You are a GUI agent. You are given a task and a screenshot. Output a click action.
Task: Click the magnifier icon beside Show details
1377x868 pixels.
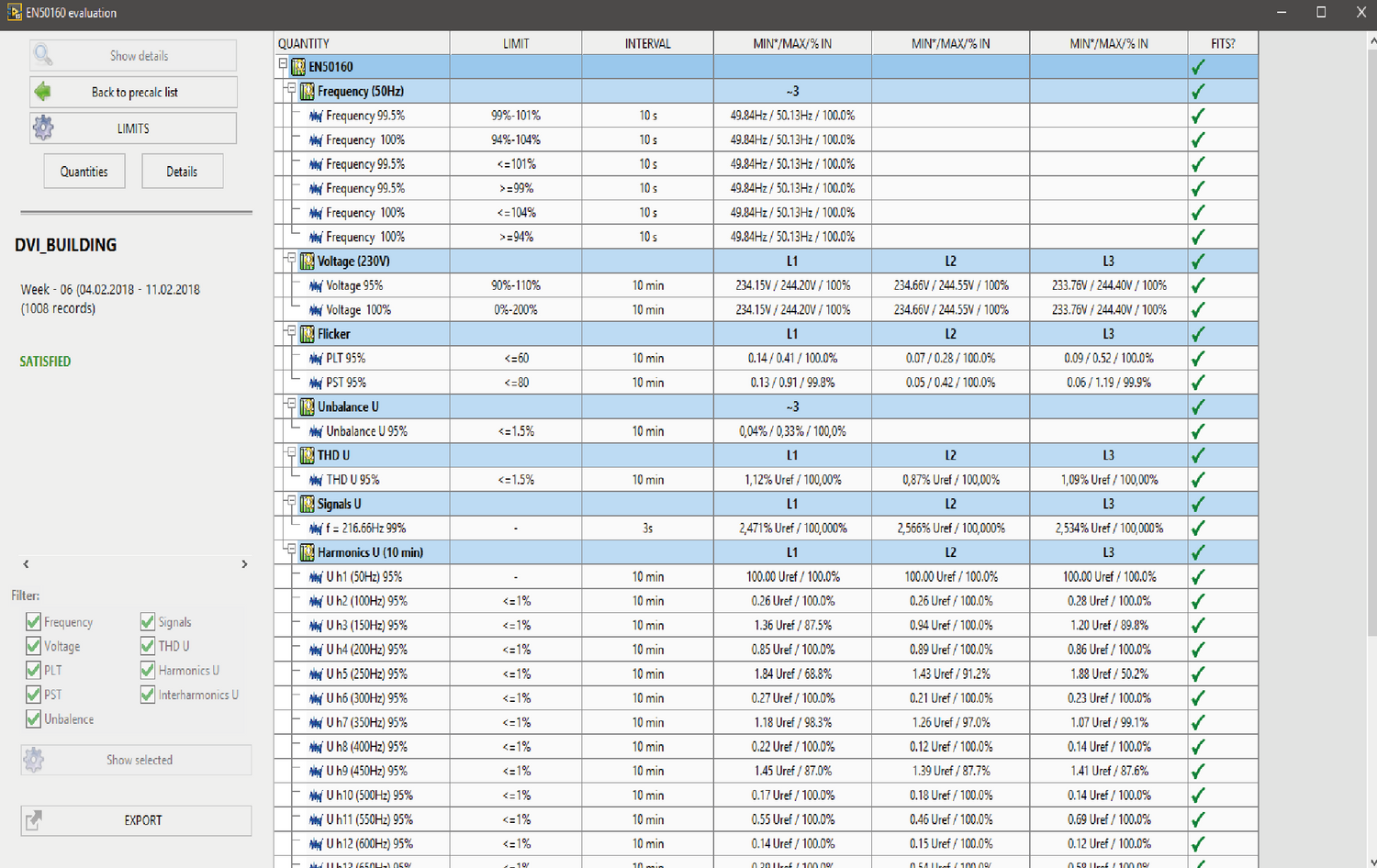[x=43, y=55]
